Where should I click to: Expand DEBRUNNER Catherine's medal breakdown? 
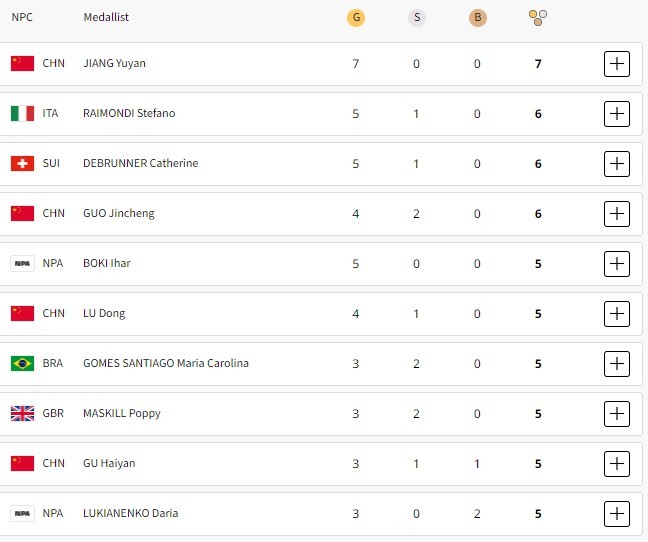coord(617,164)
